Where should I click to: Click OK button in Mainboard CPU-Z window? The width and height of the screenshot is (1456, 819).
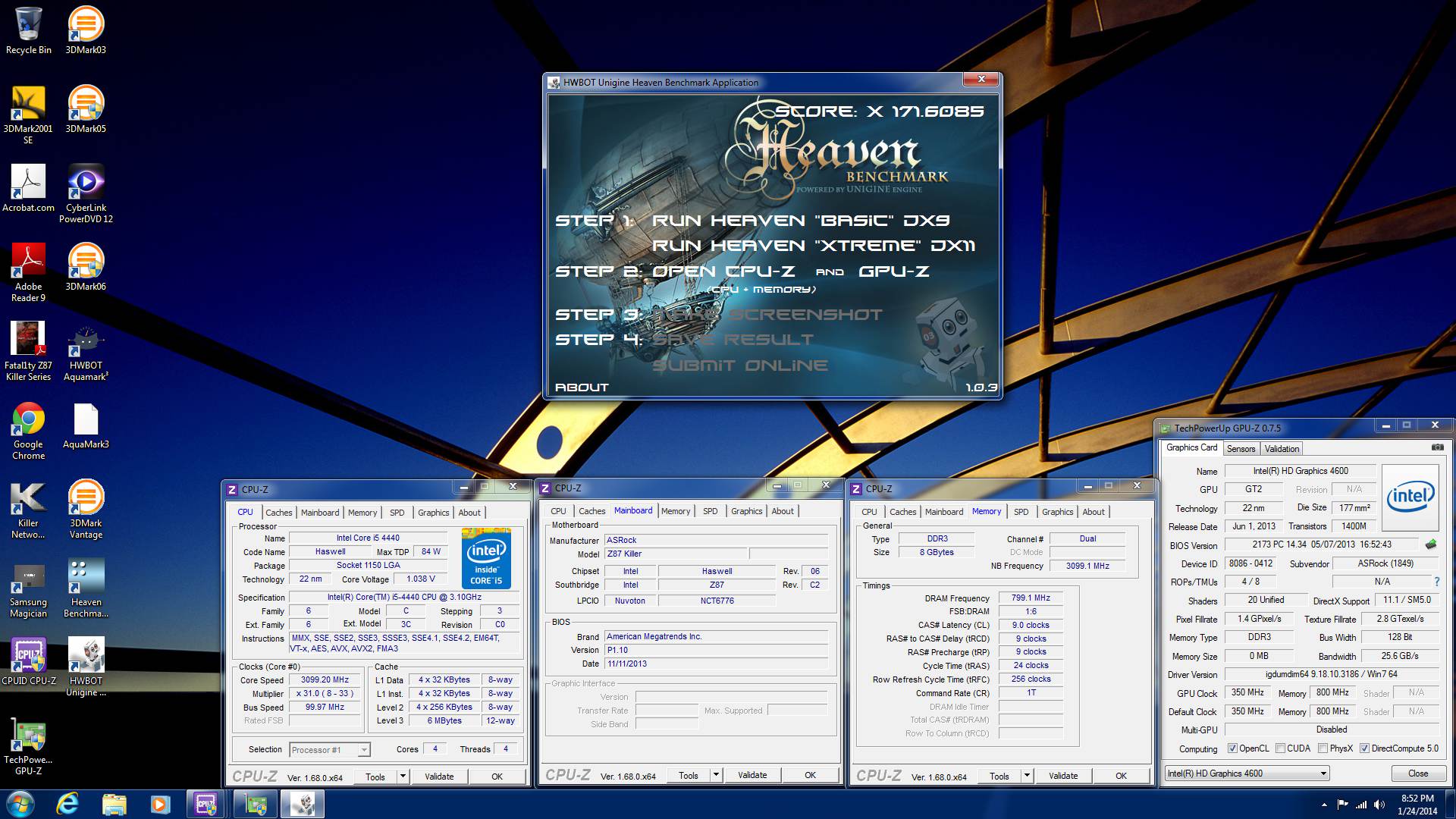810,775
